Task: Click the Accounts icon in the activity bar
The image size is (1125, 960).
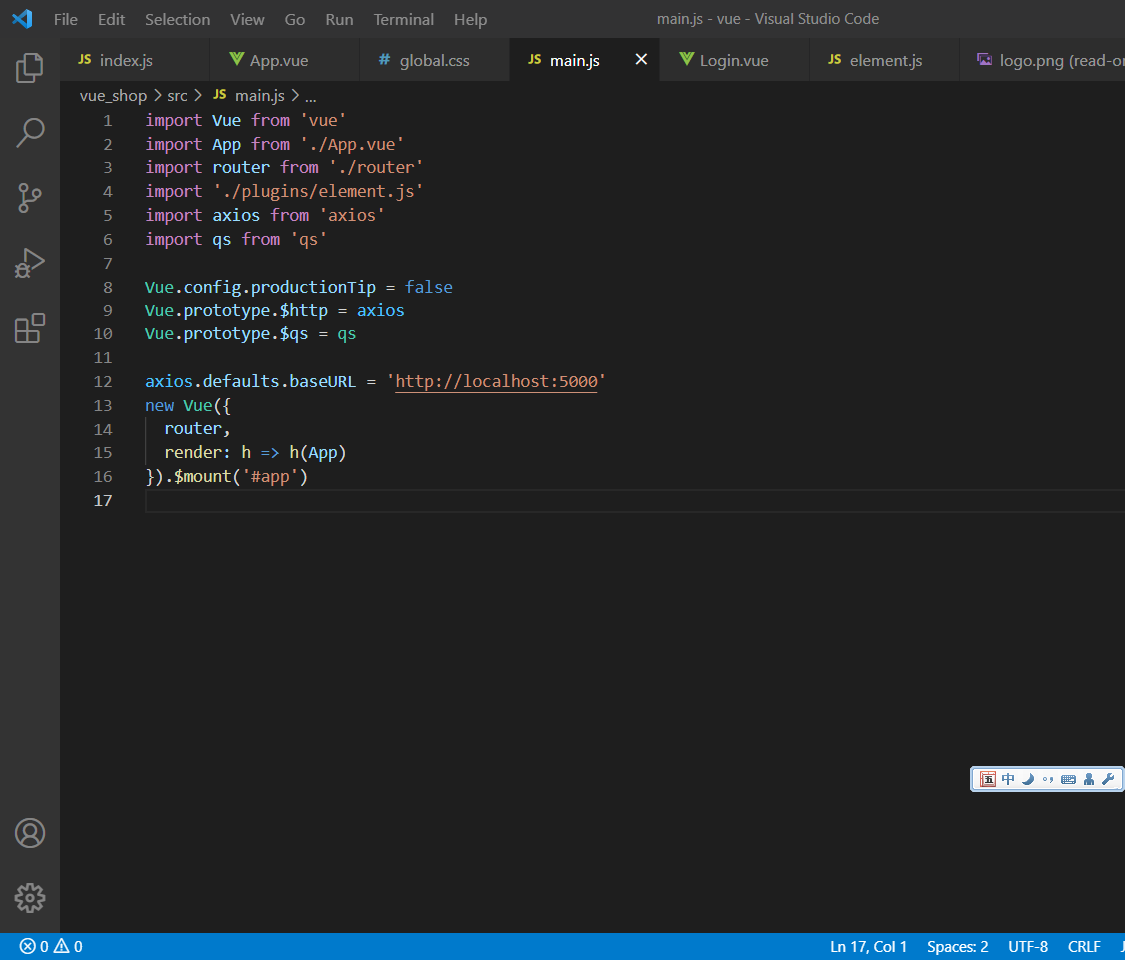Action: tap(29, 833)
